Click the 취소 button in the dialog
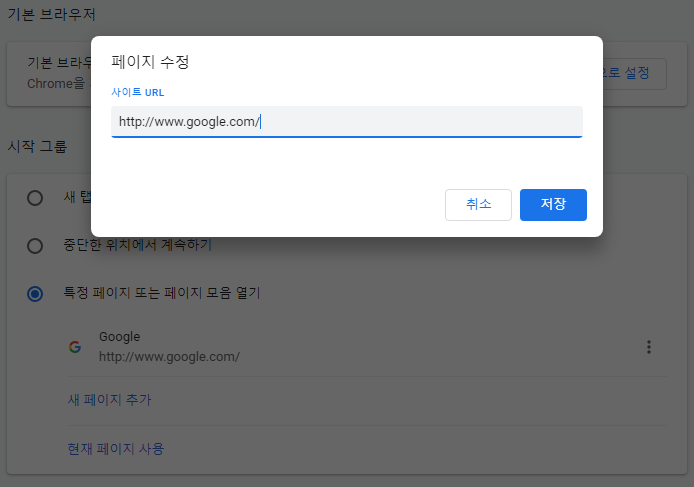Image resolution: width=694 pixels, height=487 pixels. tap(478, 205)
